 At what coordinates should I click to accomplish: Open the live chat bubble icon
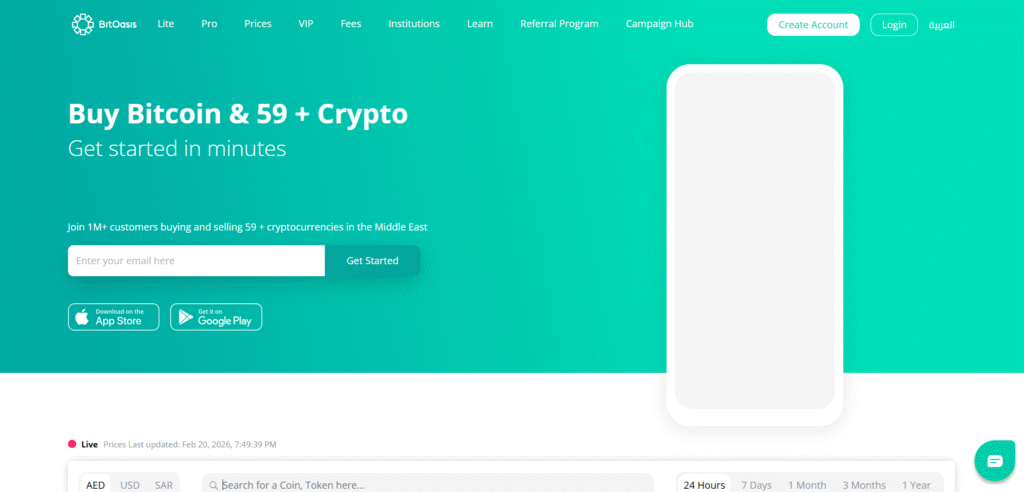pyautogui.click(x=994, y=461)
